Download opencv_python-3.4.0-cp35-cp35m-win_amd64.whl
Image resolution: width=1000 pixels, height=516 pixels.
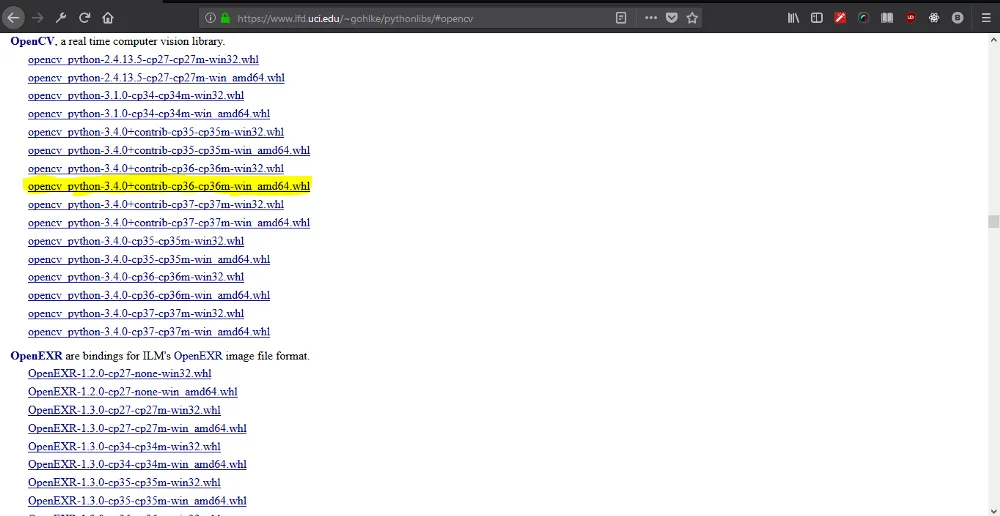pyautogui.click(x=149, y=260)
